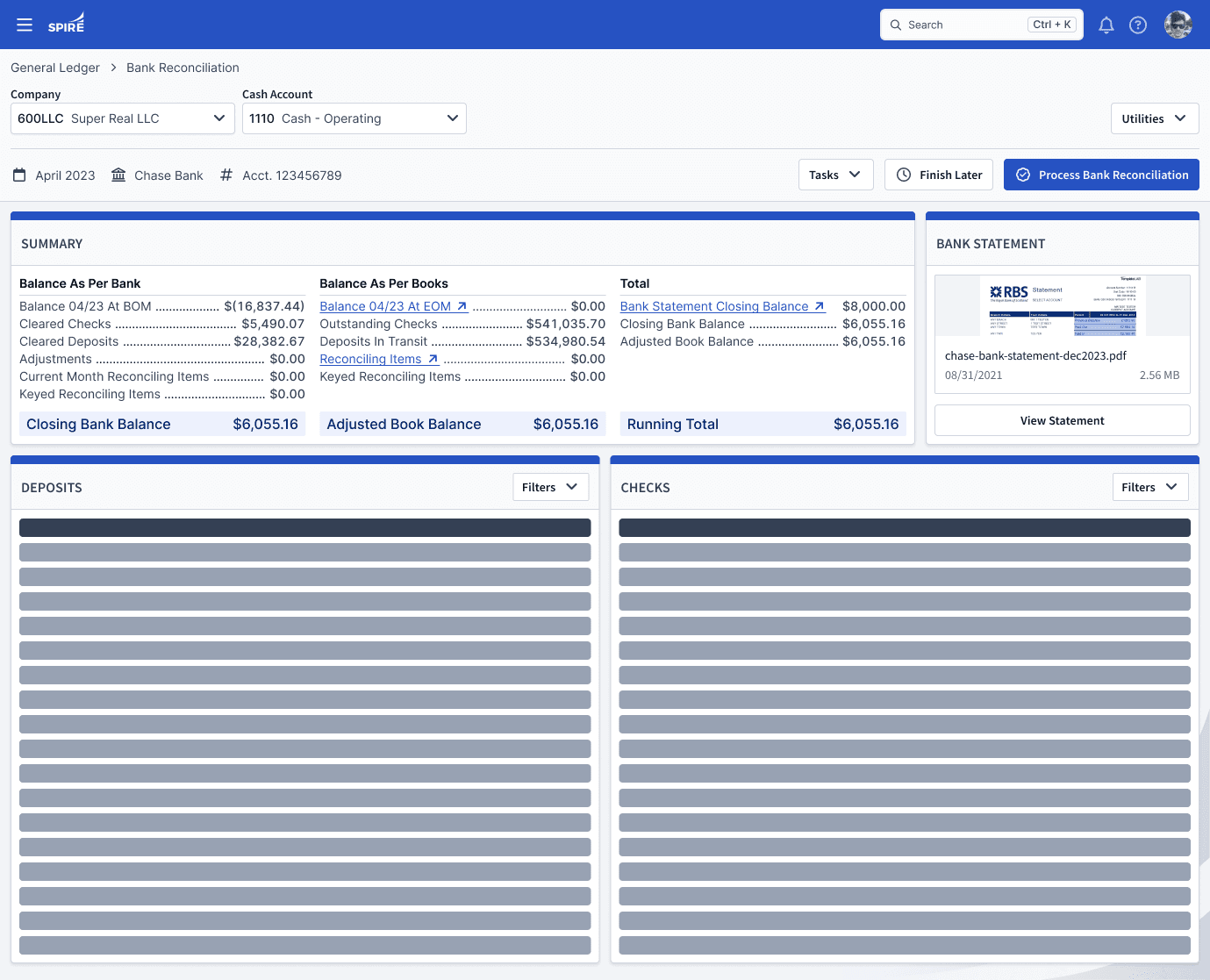
Task: Open Filters in the Deposits panel
Action: [549, 487]
